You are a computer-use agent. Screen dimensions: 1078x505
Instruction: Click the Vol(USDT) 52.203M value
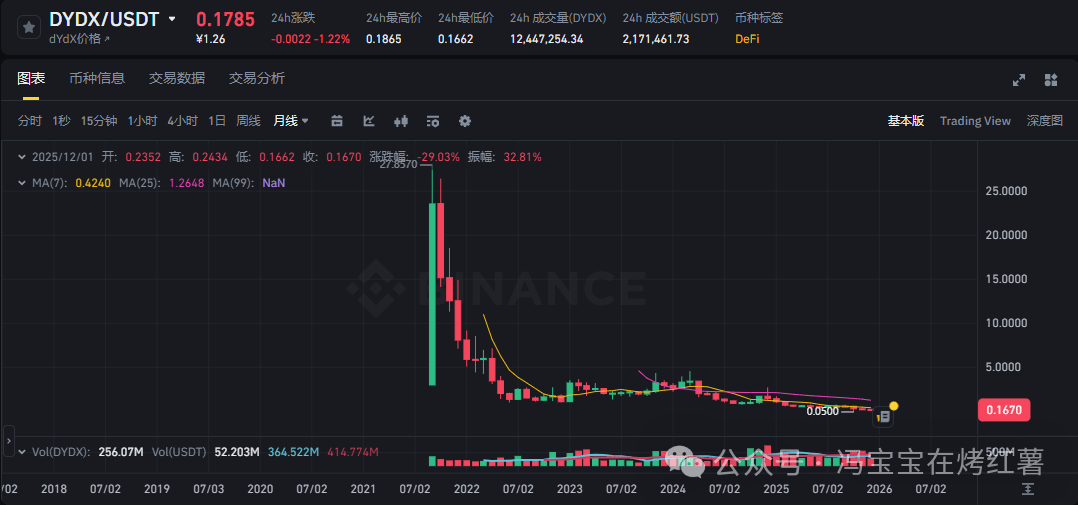pos(236,452)
